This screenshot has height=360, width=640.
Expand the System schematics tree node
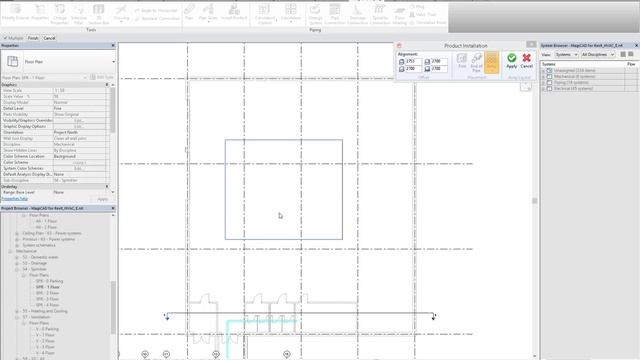[17, 245]
